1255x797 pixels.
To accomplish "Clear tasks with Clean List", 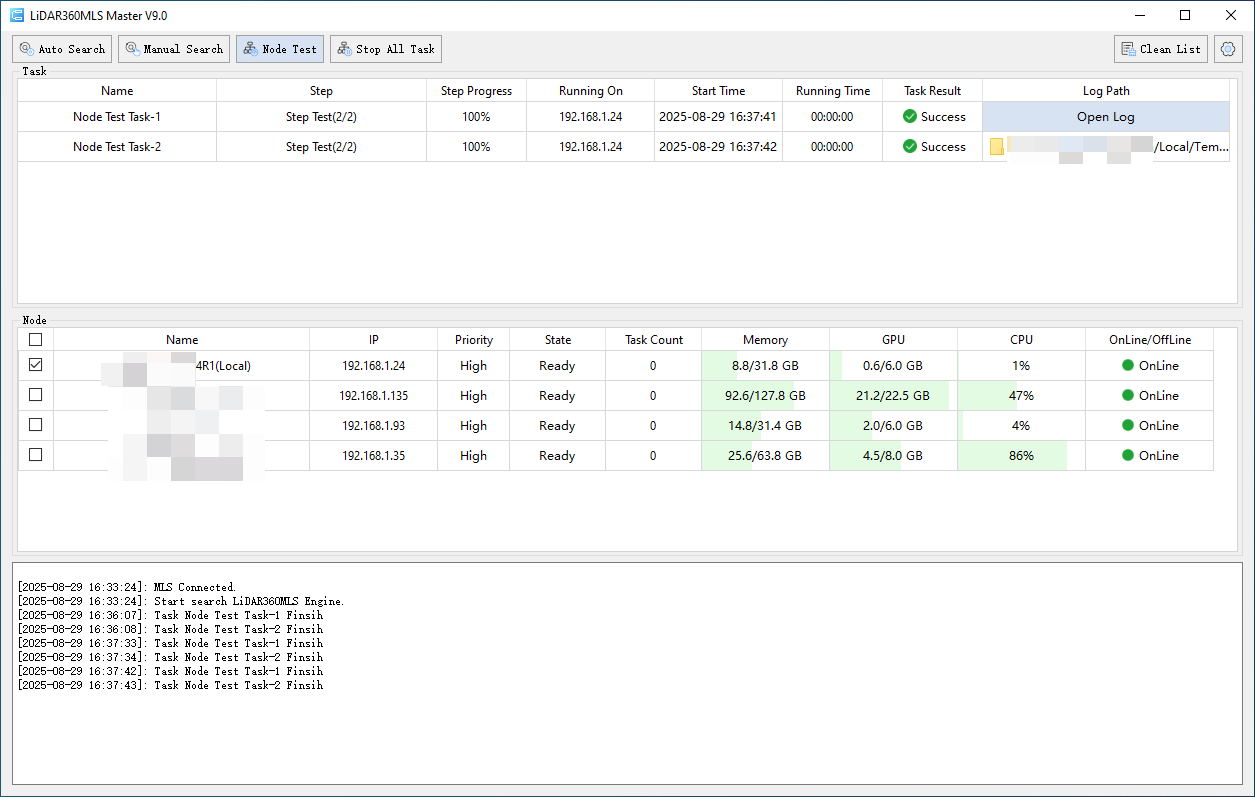I will pos(1161,49).
